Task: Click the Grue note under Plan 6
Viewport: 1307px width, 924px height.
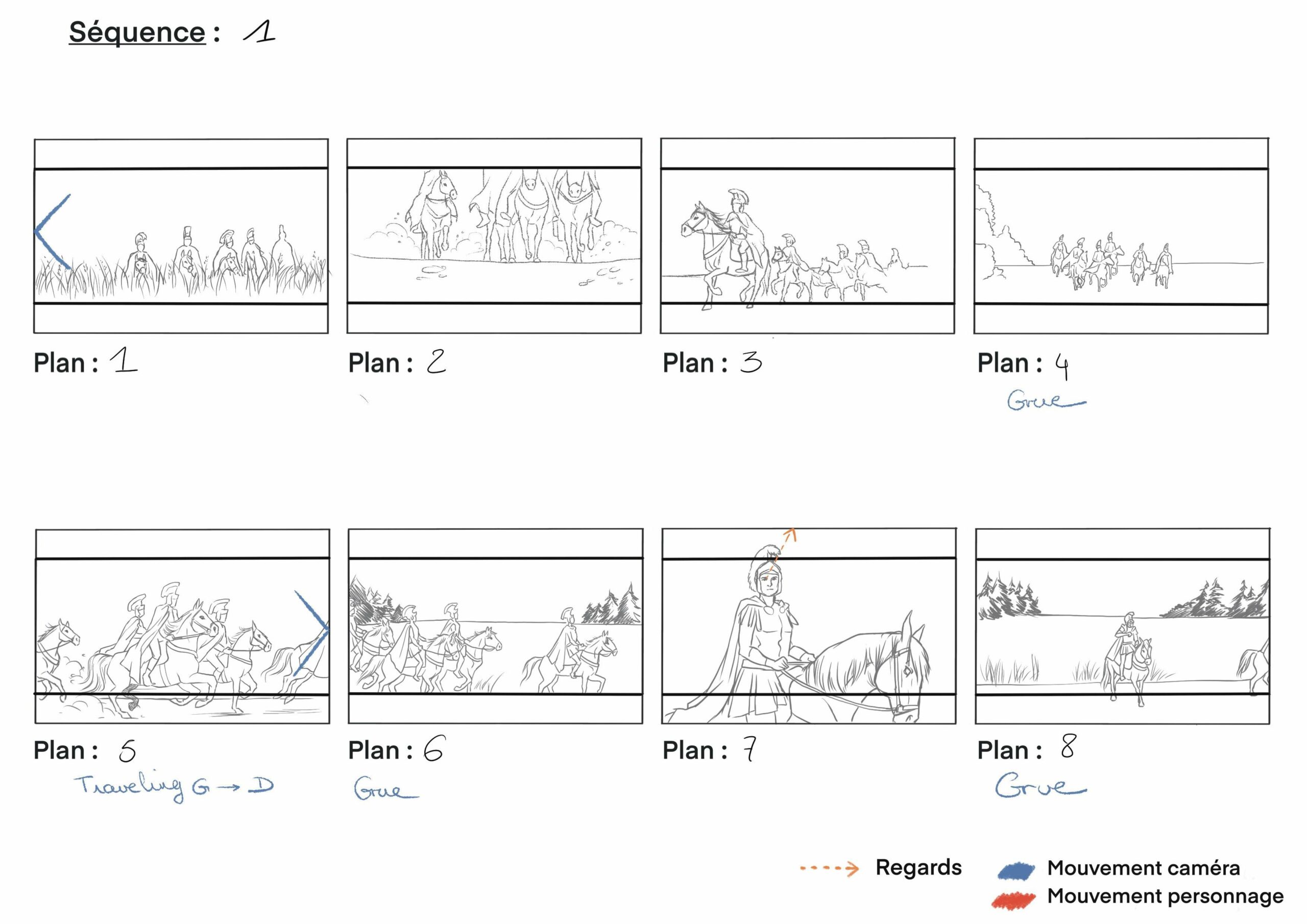Action: [386, 789]
